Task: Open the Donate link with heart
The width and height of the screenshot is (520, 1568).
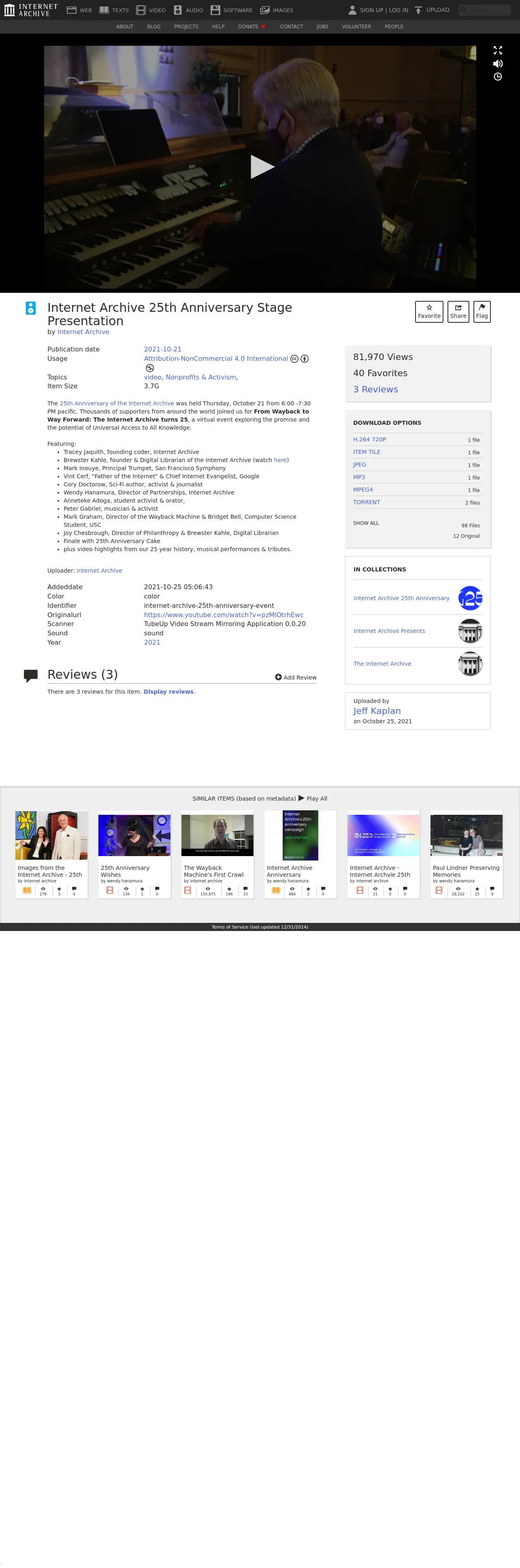Action: (x=251, y=27)
